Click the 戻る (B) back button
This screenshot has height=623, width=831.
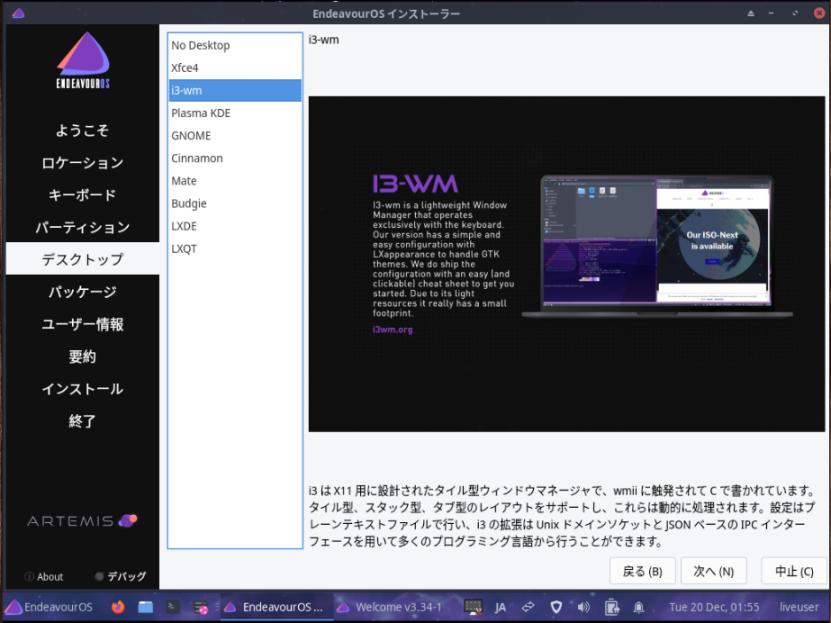[642, 571]
